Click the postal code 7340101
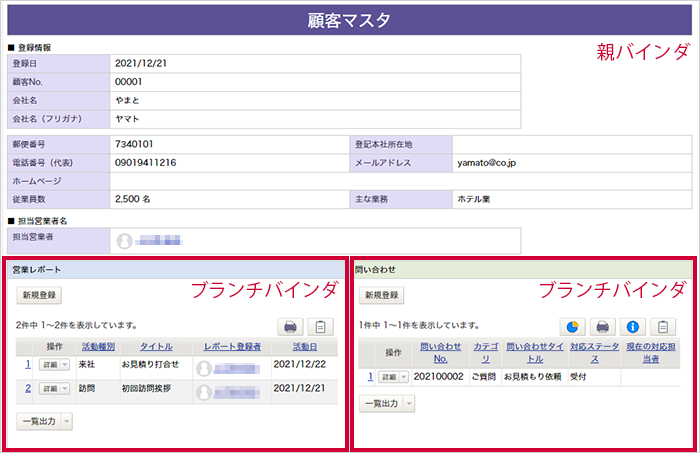The image size is (700, 453). (x=134, y=144)
